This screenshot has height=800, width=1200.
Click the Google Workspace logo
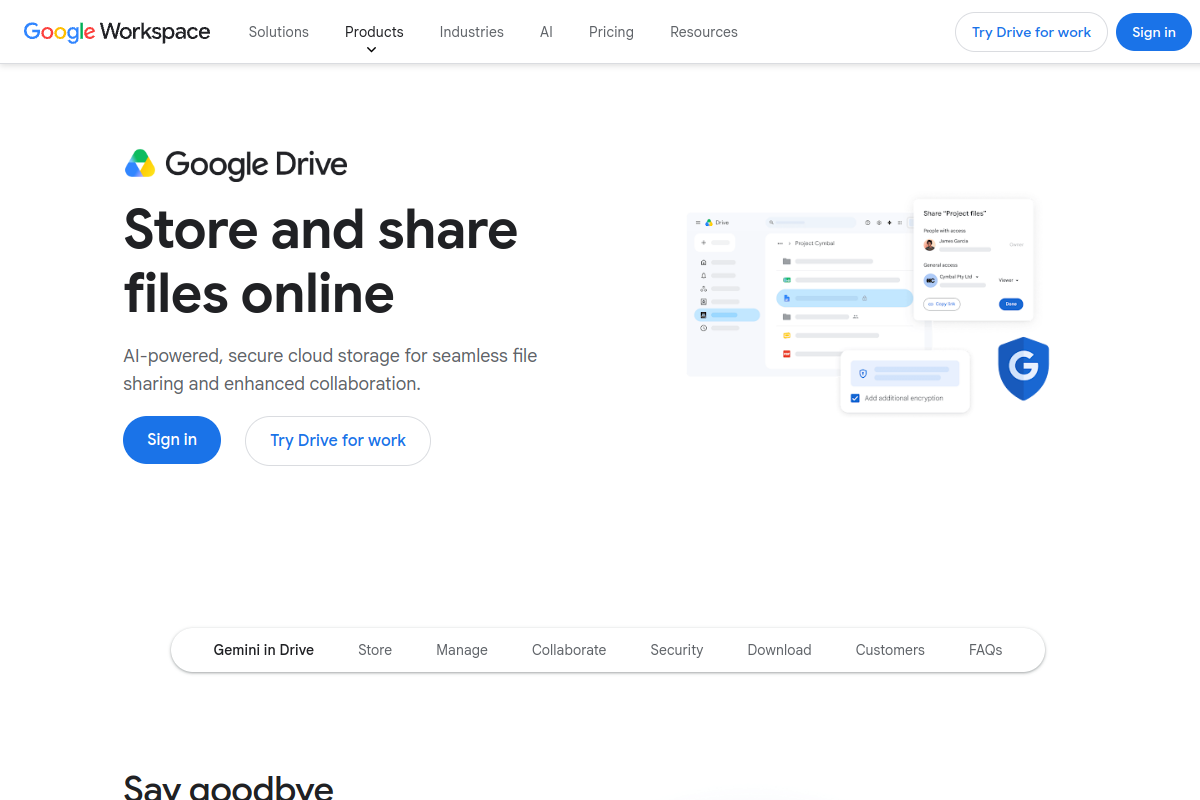(x=117, y=32)
